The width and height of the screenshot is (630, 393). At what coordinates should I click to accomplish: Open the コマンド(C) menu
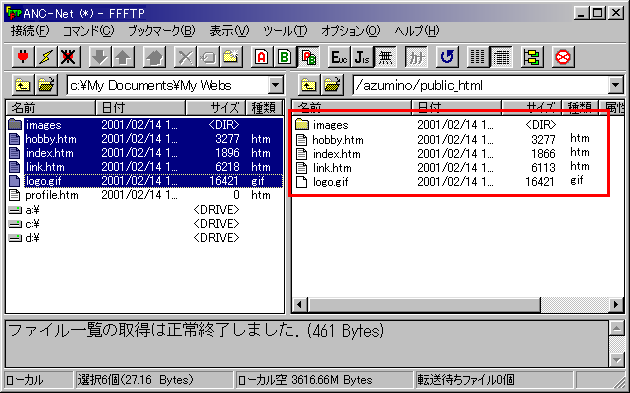click(x=89, y=31)
